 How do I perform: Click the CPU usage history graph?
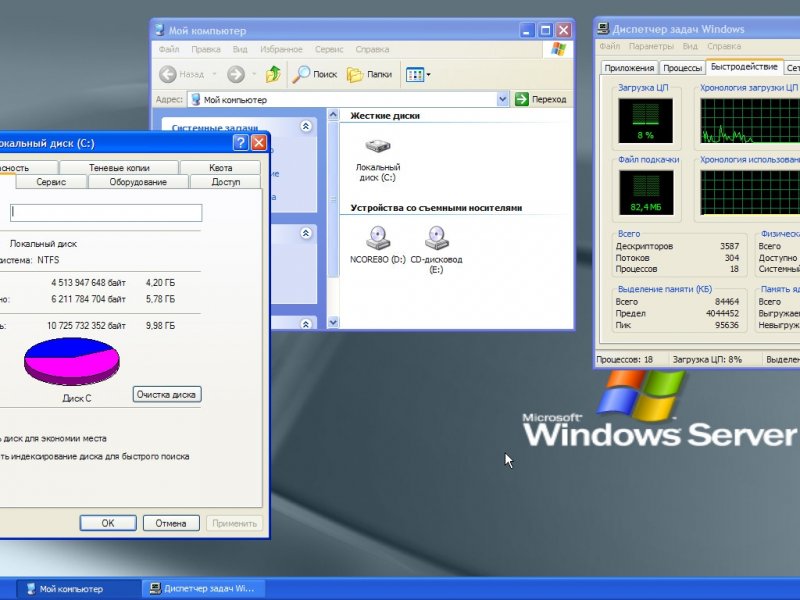tap(749, 120)
